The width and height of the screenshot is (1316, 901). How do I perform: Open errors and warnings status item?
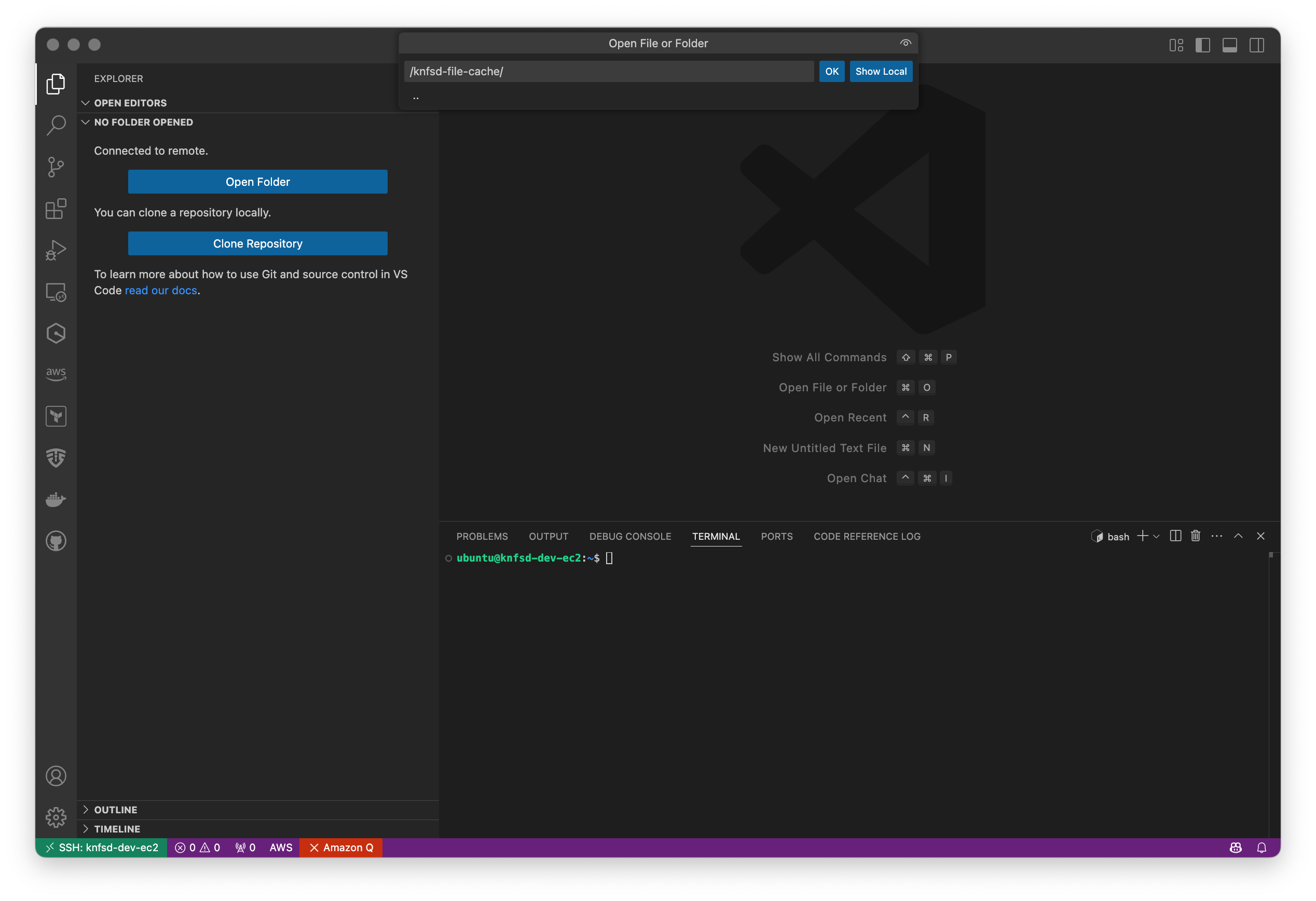[x=198, y=847]
